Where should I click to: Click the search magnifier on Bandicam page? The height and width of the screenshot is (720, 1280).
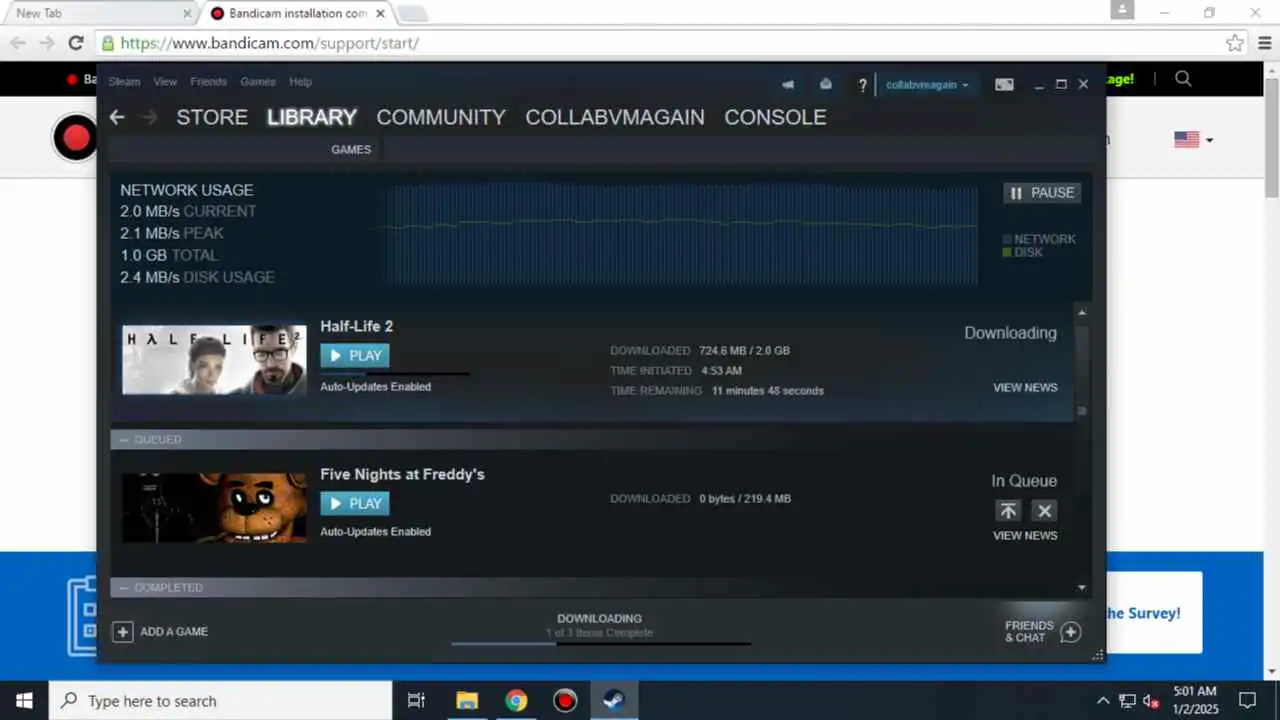(x=1183, y=79)
